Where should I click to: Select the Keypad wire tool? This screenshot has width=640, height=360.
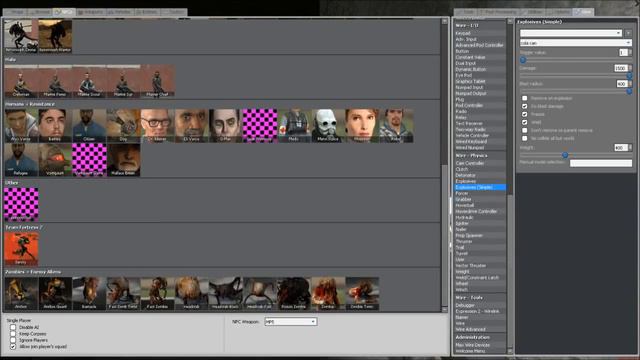480,33
